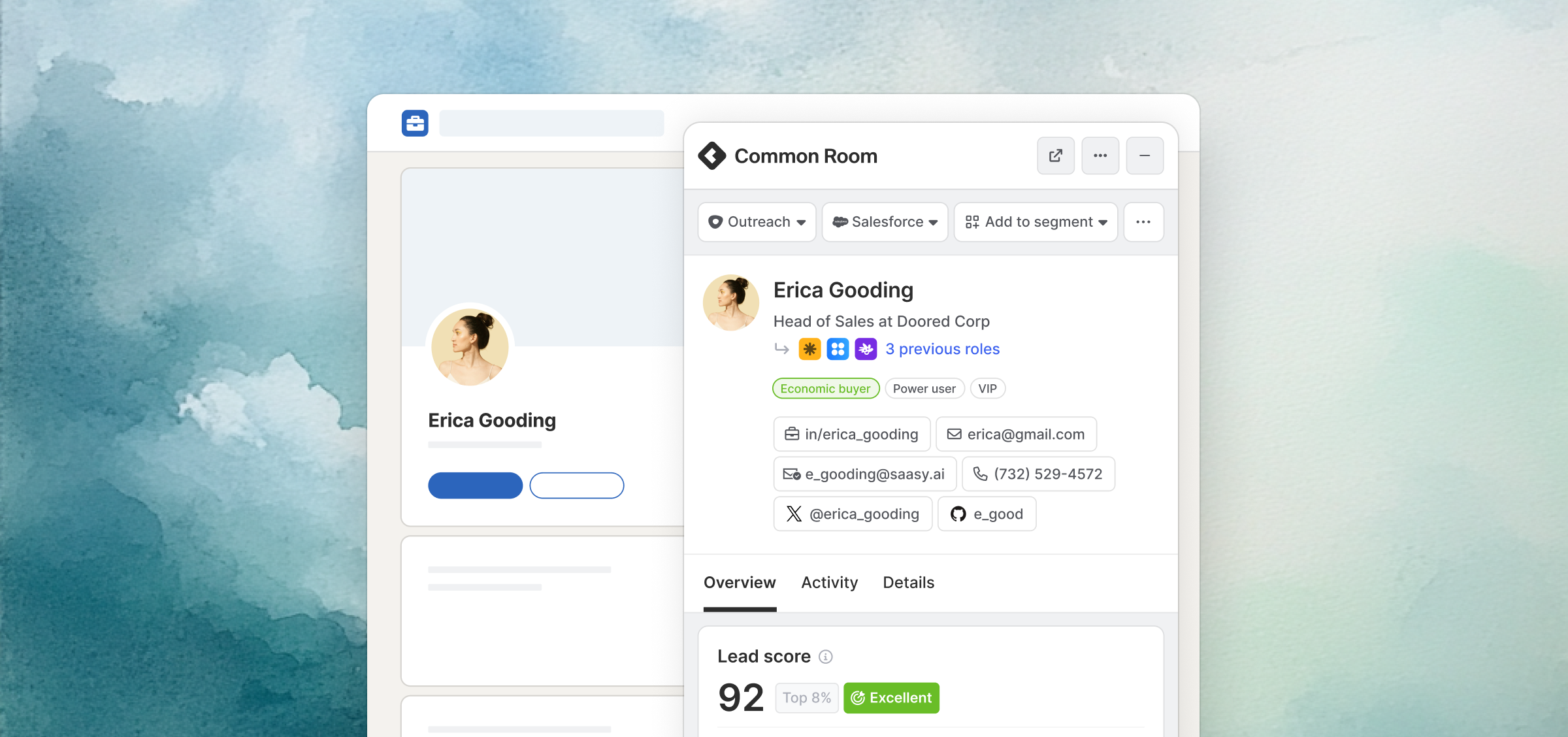Screen dimensions: 1568x737
Task: Click the blue briefcase app icon
Action: (415, 123)
